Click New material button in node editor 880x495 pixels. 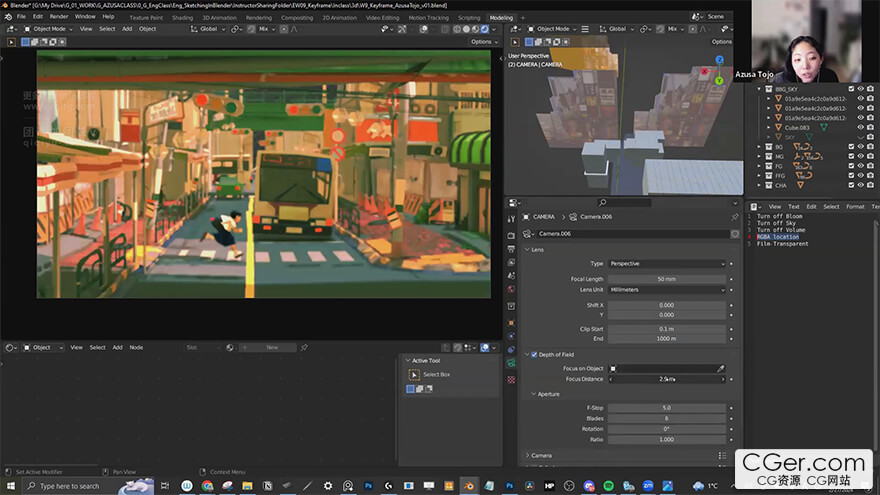click(271, 347)
